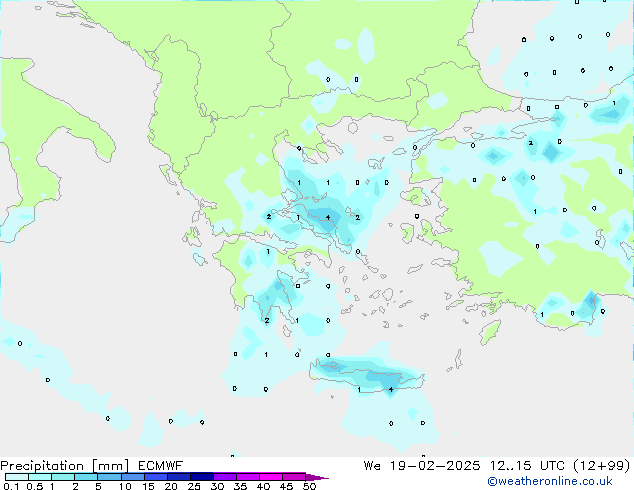Click the weatheronline.co.uk copyright link
The image size is (634, 490).
click(x=550, y=481)
